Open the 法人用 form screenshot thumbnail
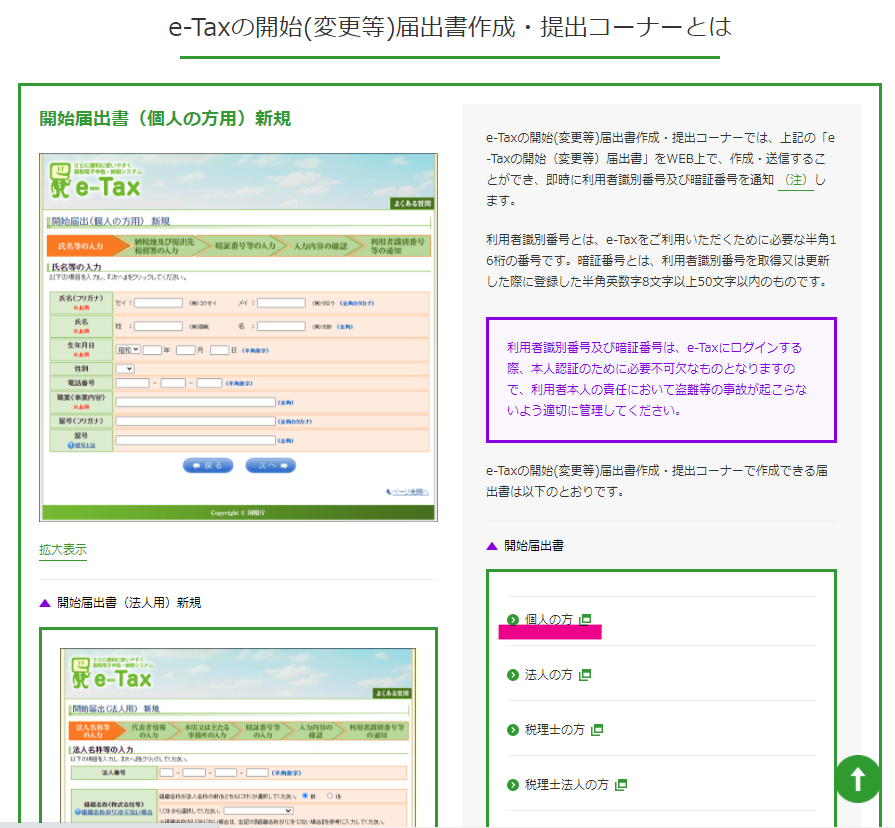This screenshot has width=895, height=828. pos(238,737)
